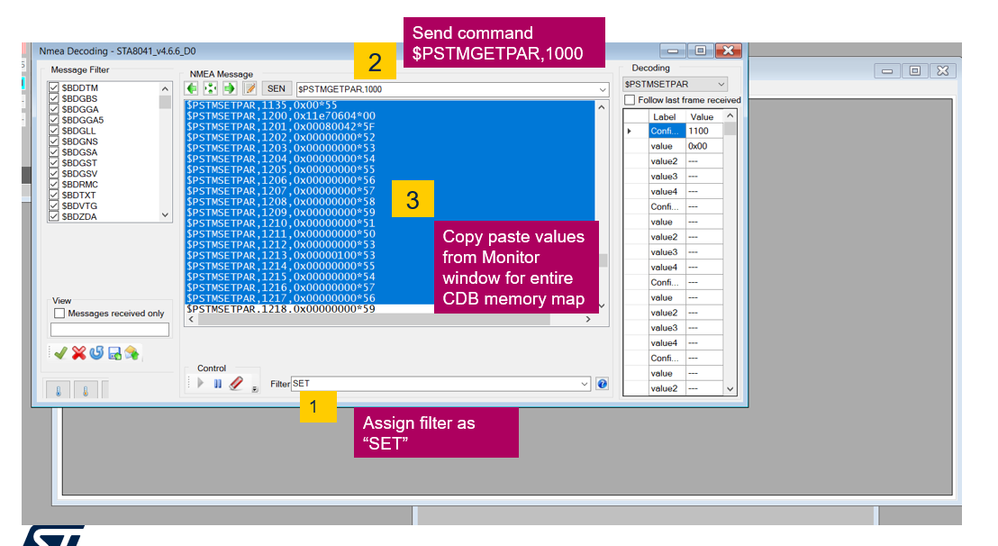This screenshot has width=998, height=546.
Task: Click the load filter envelope icon
Action: coord(132,353)
